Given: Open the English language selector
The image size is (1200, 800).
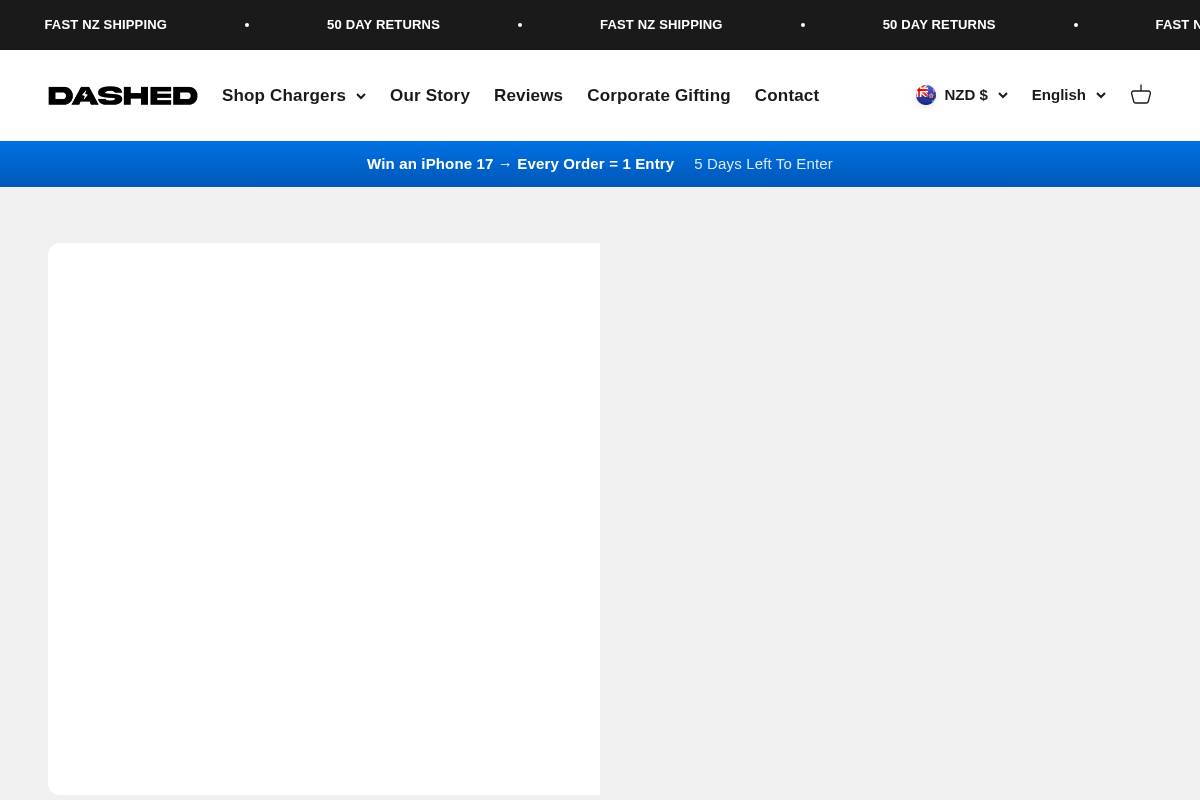Looking at the screenshot, I should [1068, 95].
